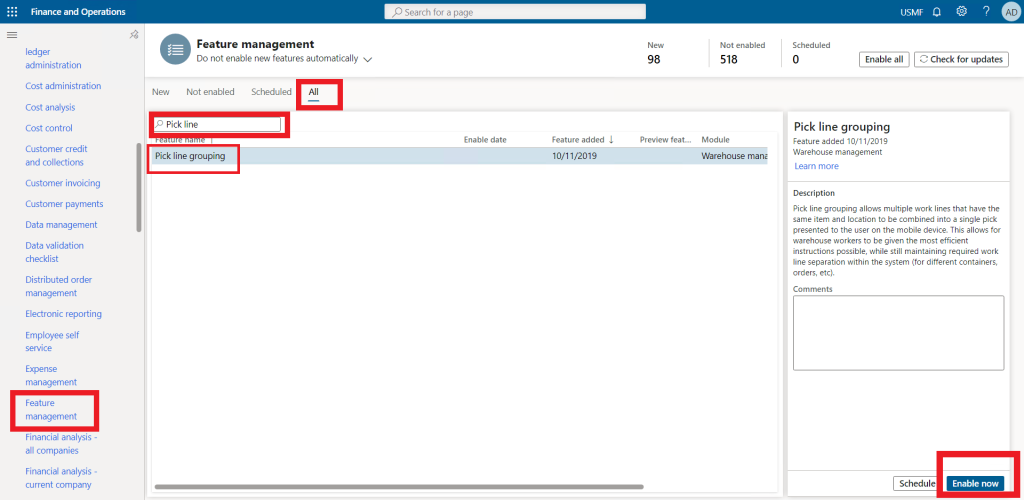The height and width of the screenshot is (500, 1024).
Task: Click Enable all button
Action: [x=884, y=59]
